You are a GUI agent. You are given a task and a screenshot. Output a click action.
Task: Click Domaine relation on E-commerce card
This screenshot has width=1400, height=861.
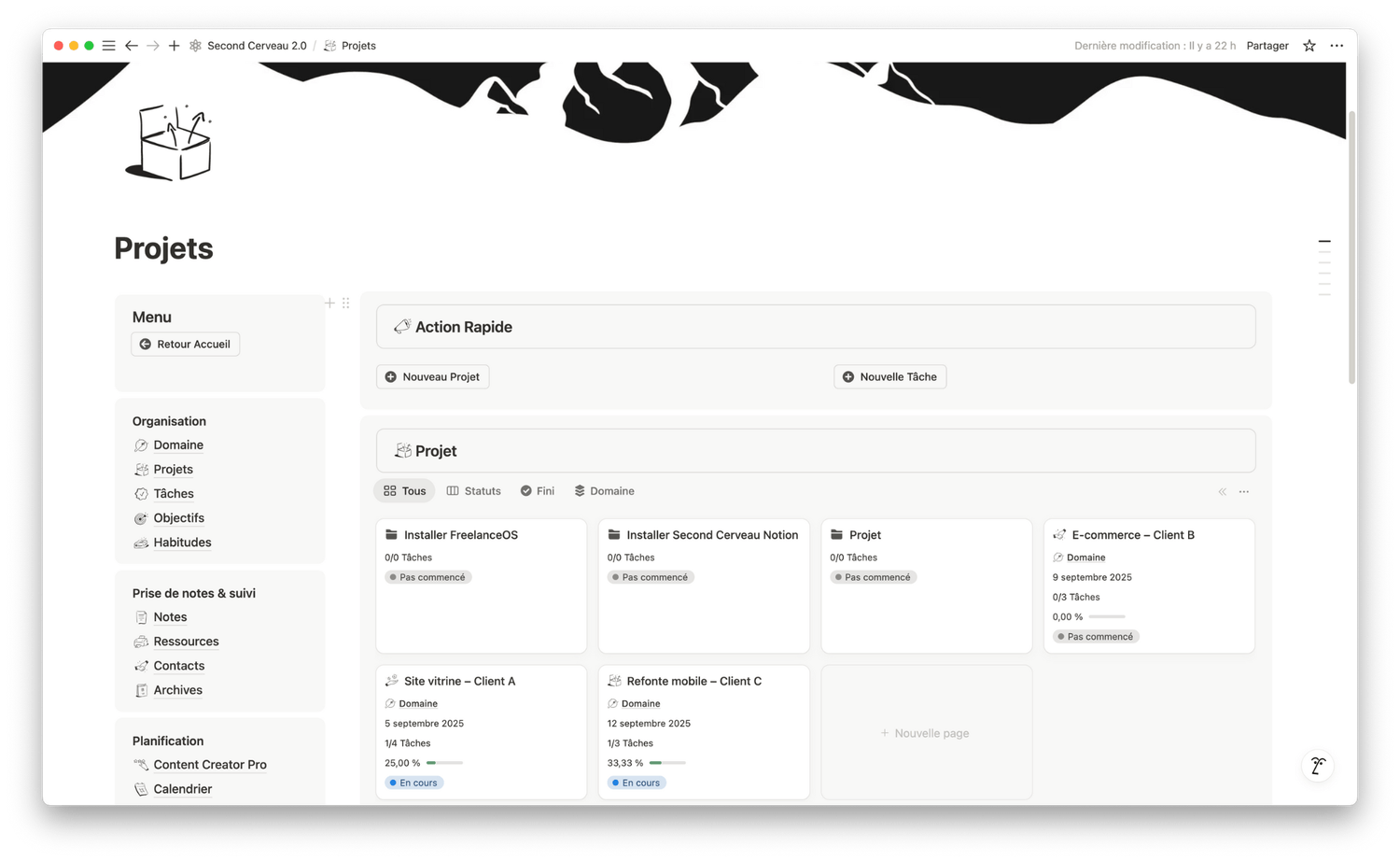click(1080, 558)
